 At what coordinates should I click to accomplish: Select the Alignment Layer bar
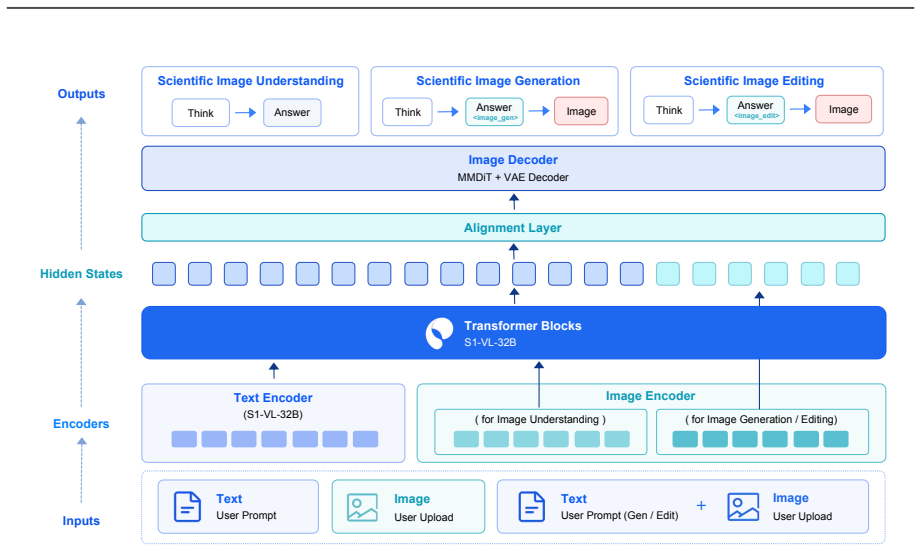pyautogui.click(x=513, y=227)
